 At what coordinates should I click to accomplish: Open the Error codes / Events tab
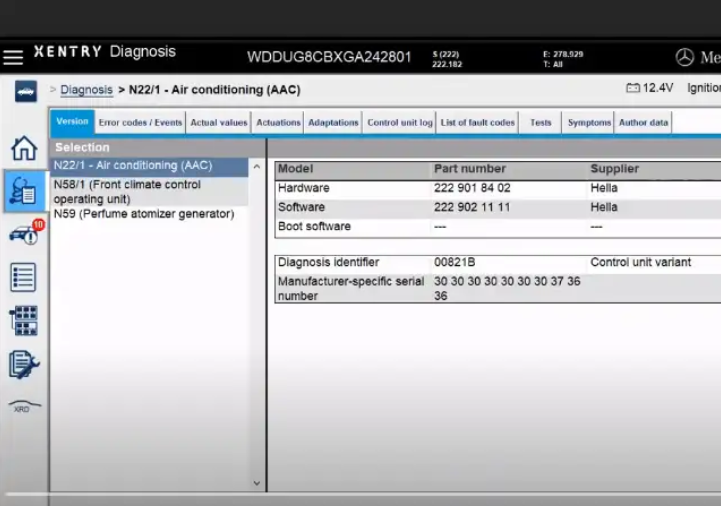140,123
